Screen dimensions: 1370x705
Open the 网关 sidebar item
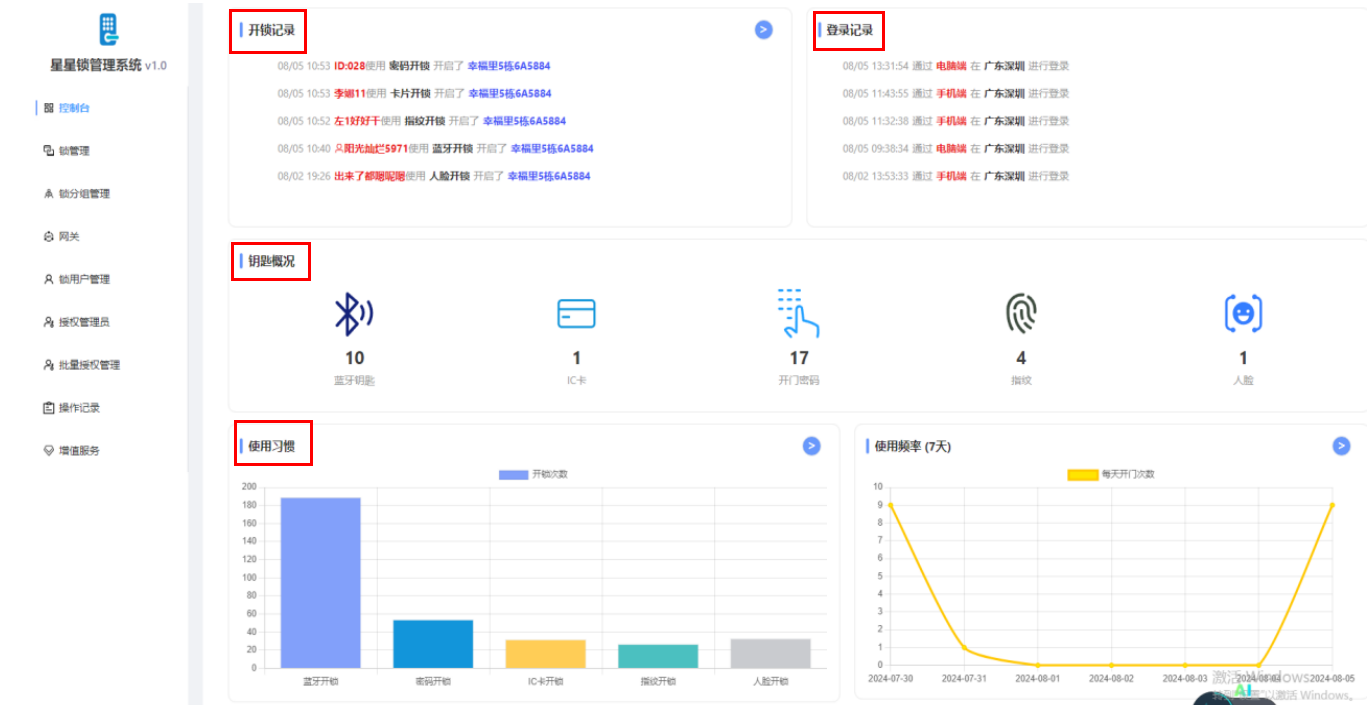tap(68, 237)
